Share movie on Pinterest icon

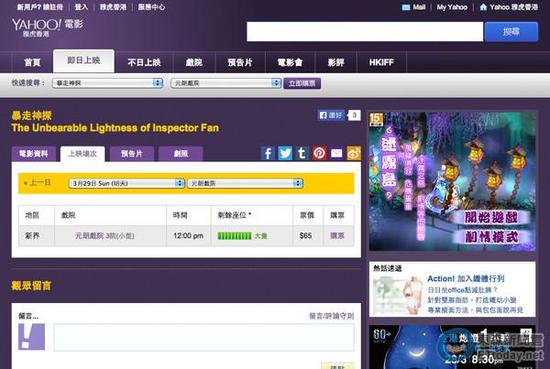[x=319, y=154]
